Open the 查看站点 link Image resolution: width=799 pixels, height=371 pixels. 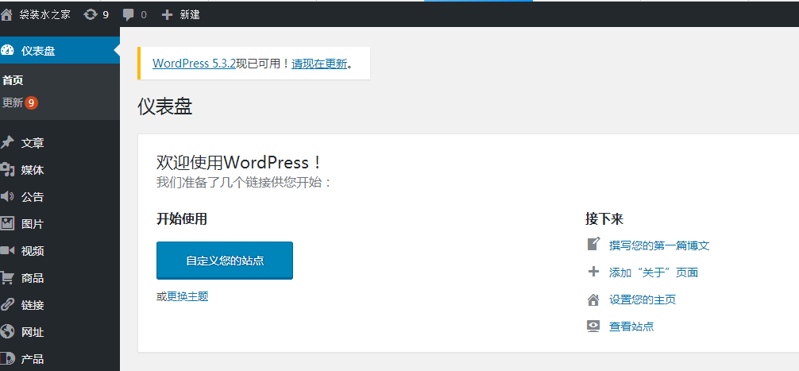tap(631, 327)
